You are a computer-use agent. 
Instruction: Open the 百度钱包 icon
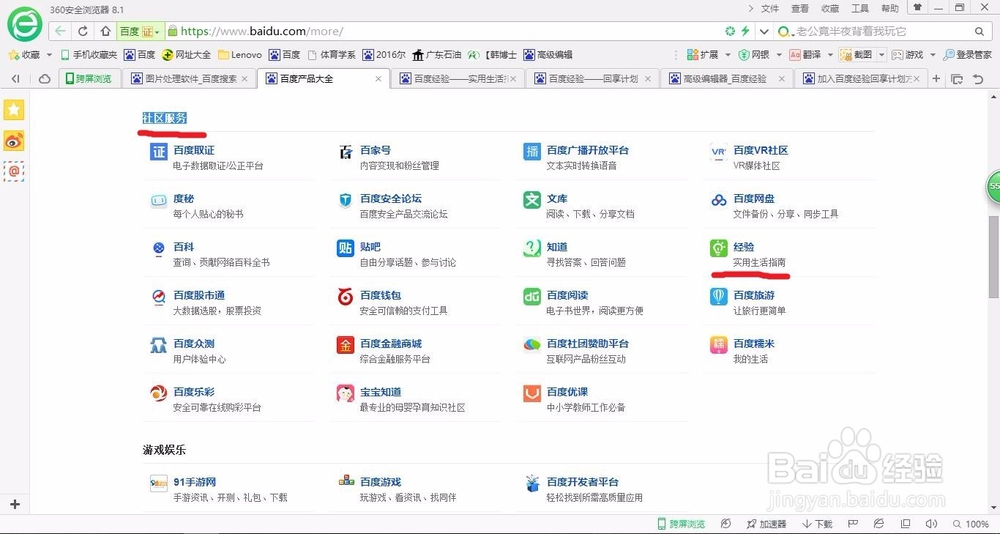(x=346, y=297)
